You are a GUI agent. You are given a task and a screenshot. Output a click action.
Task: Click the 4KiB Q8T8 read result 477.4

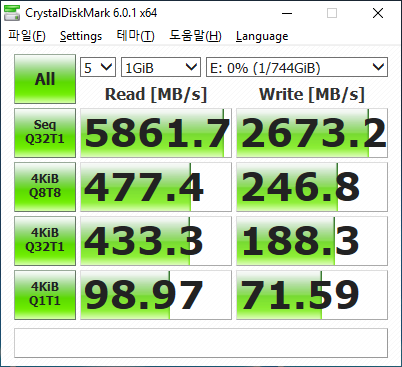[x=156, y=187]
